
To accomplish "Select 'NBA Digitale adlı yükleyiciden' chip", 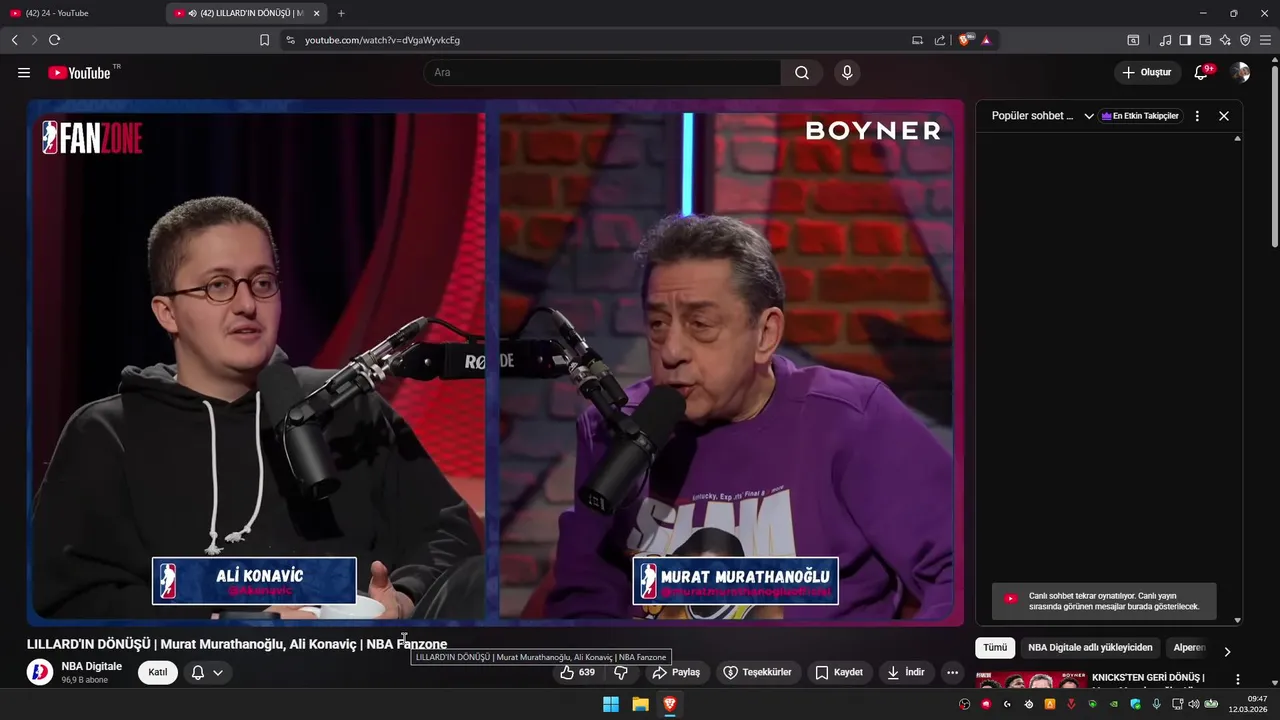I will click(1090, 648).
